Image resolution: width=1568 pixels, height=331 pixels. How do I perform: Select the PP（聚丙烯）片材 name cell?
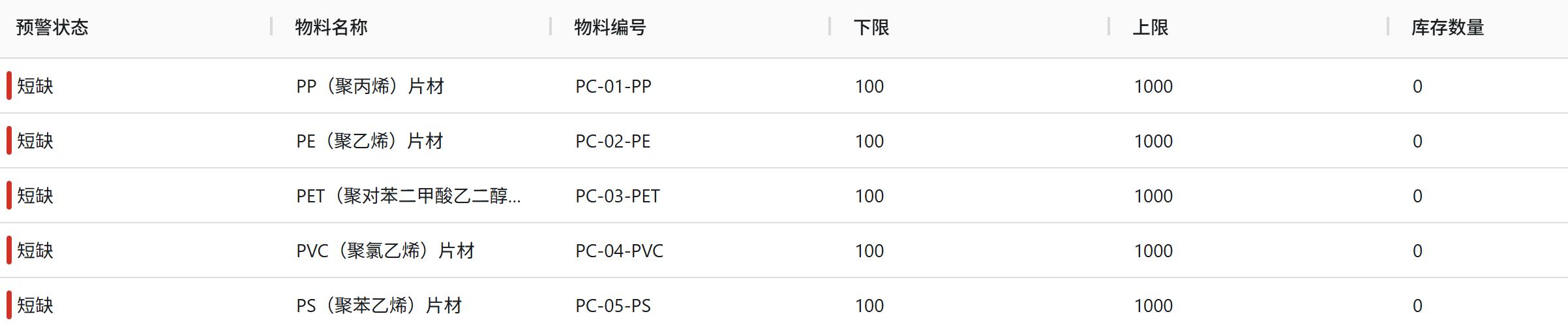point(370,86)
